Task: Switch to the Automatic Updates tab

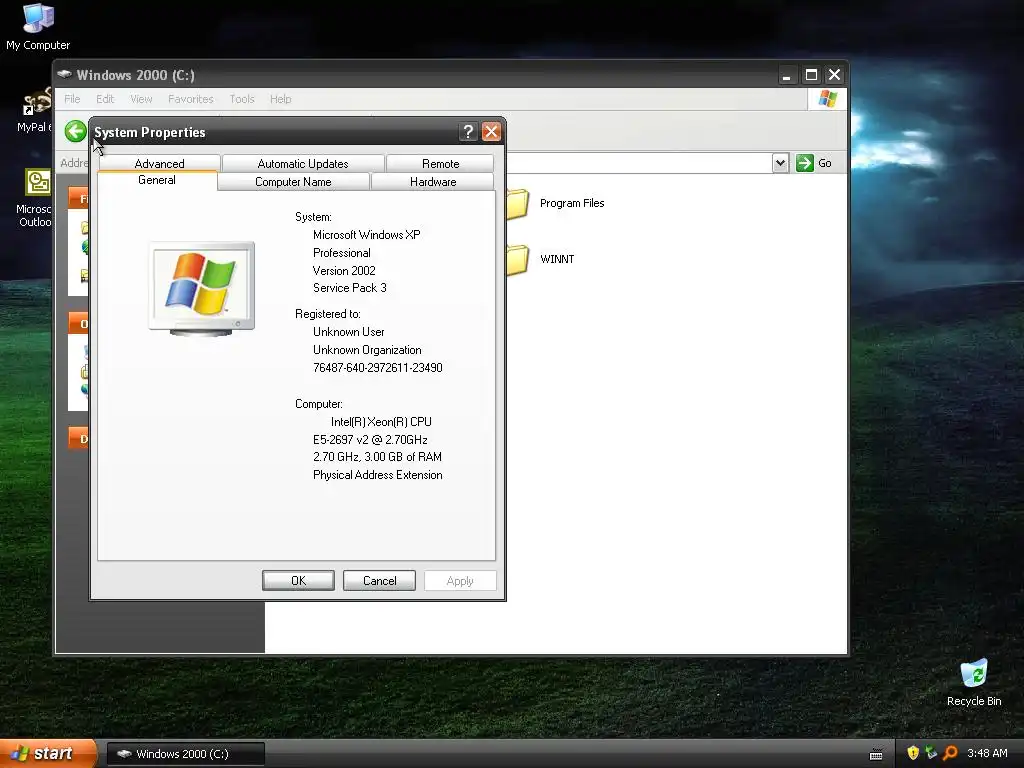Action: point(303,163)
